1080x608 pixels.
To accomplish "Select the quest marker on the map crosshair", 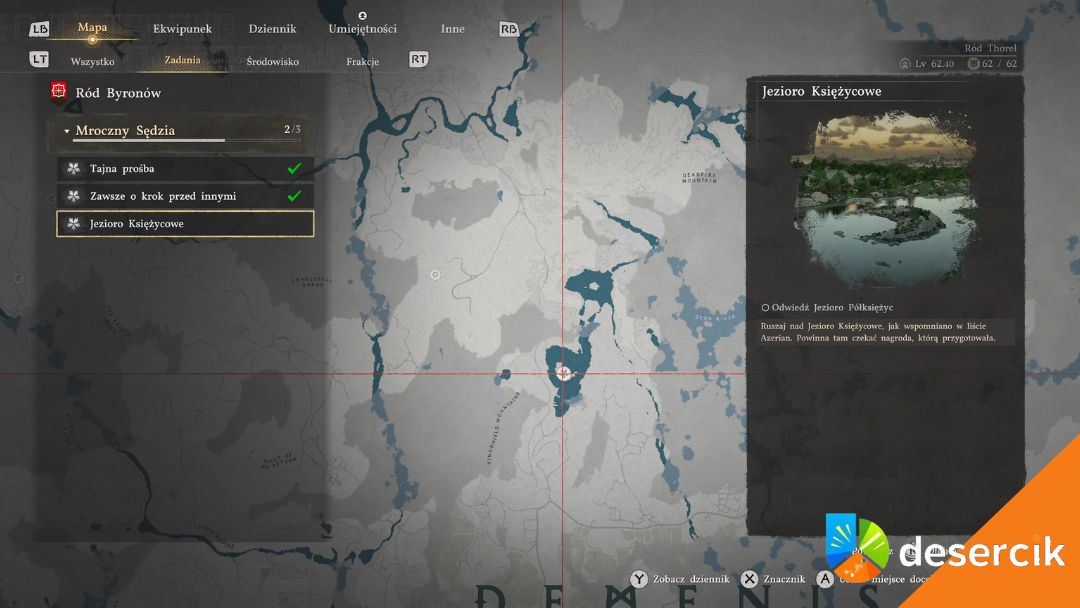I will click(x=564, y=373).
